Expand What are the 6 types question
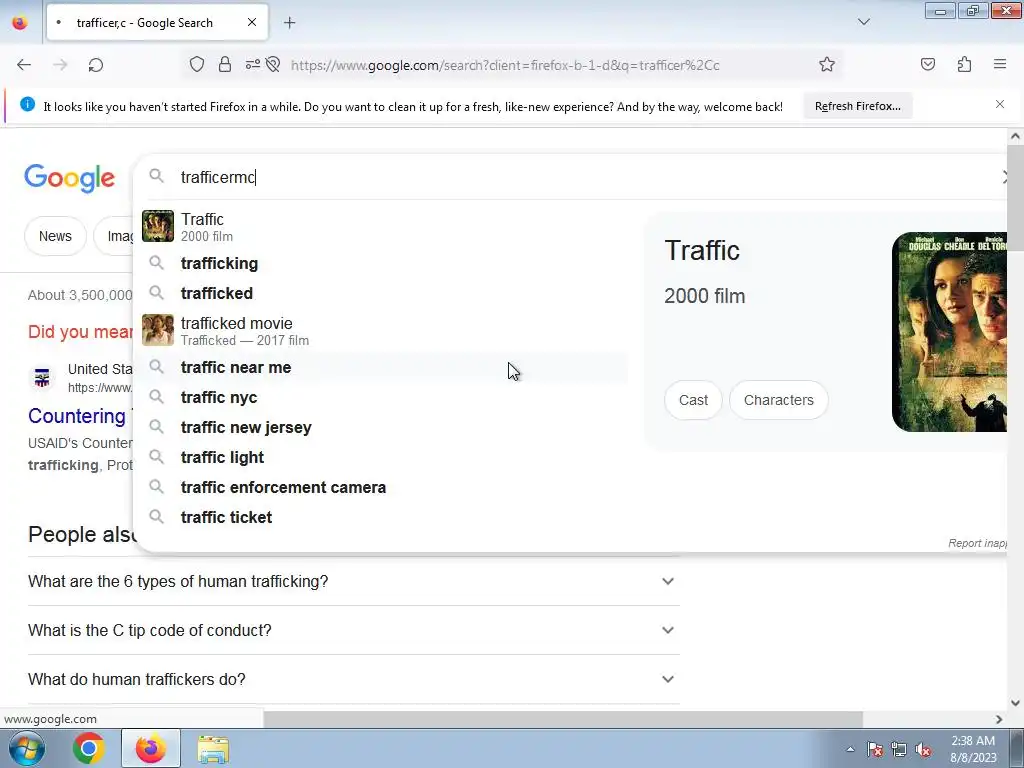Image resolution: width=1024 pixels, height=768 pixels. click(353, 581)
